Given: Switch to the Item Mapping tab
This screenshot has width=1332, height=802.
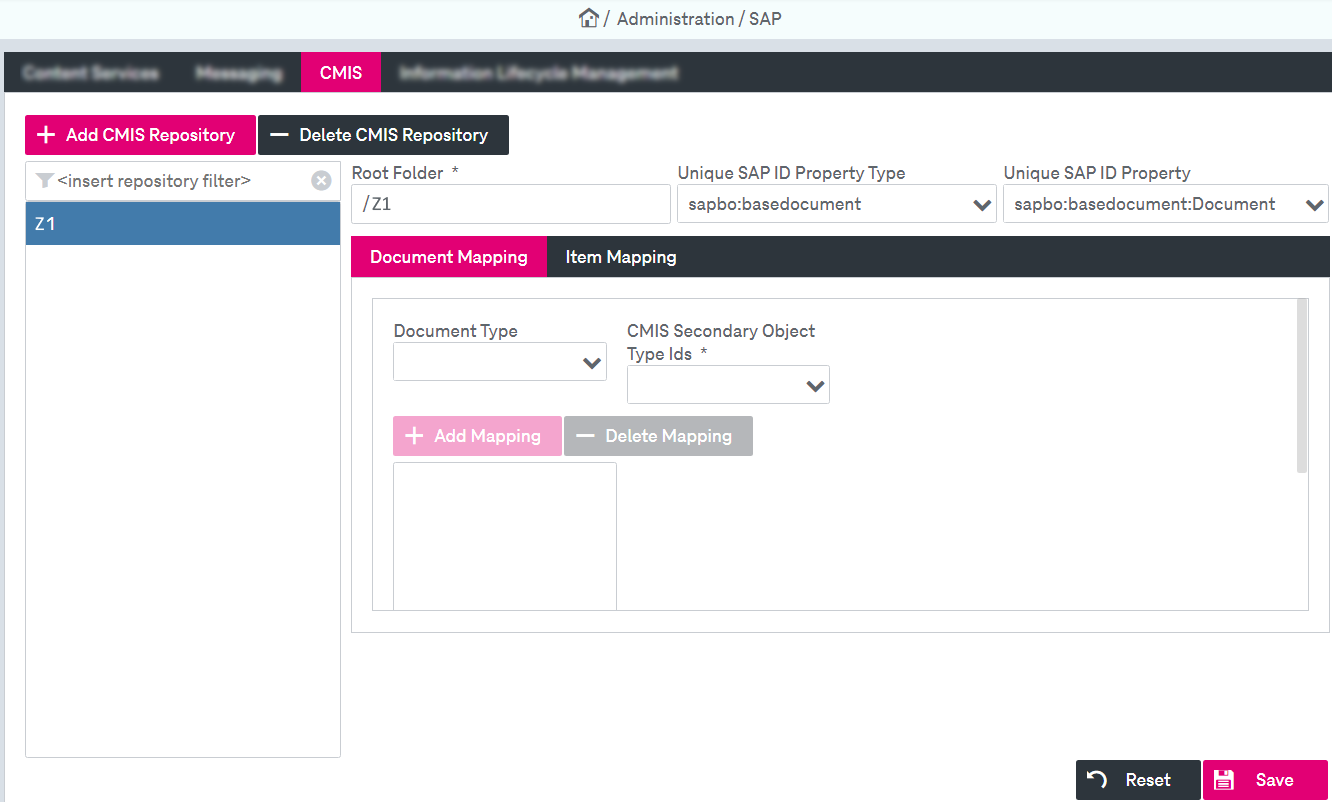Looking at the screenshot, I should click(620, 256).
